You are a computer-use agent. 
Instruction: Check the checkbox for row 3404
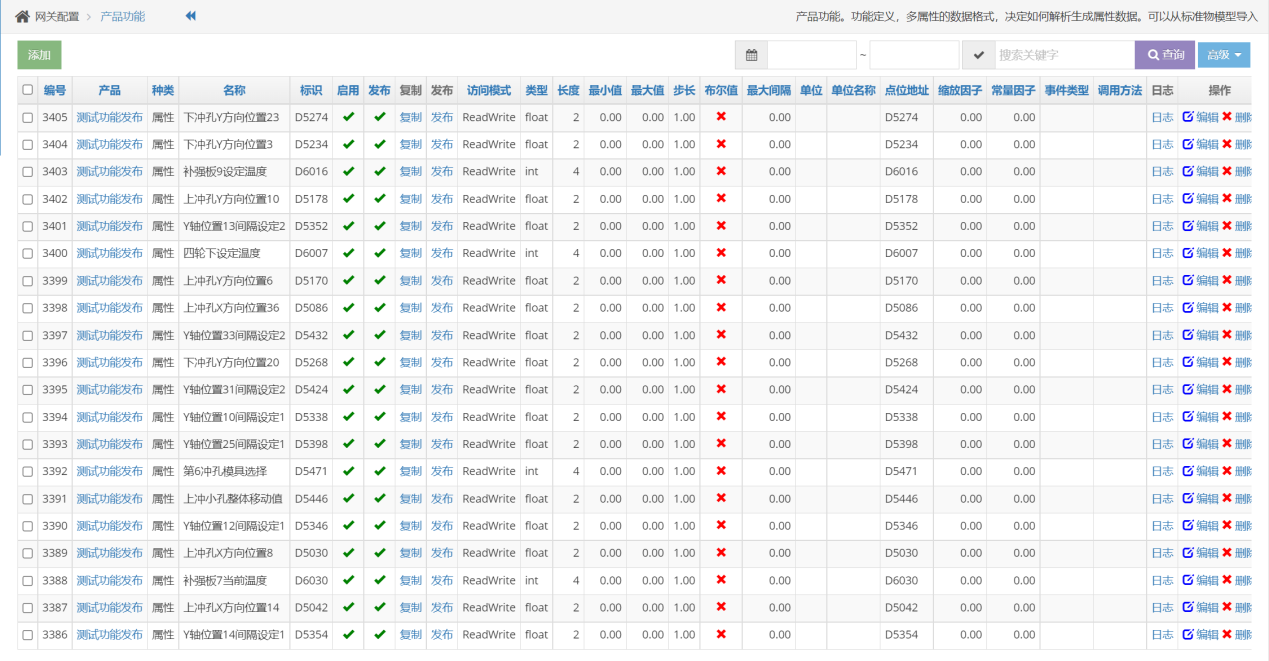click(x=28, y=144)
